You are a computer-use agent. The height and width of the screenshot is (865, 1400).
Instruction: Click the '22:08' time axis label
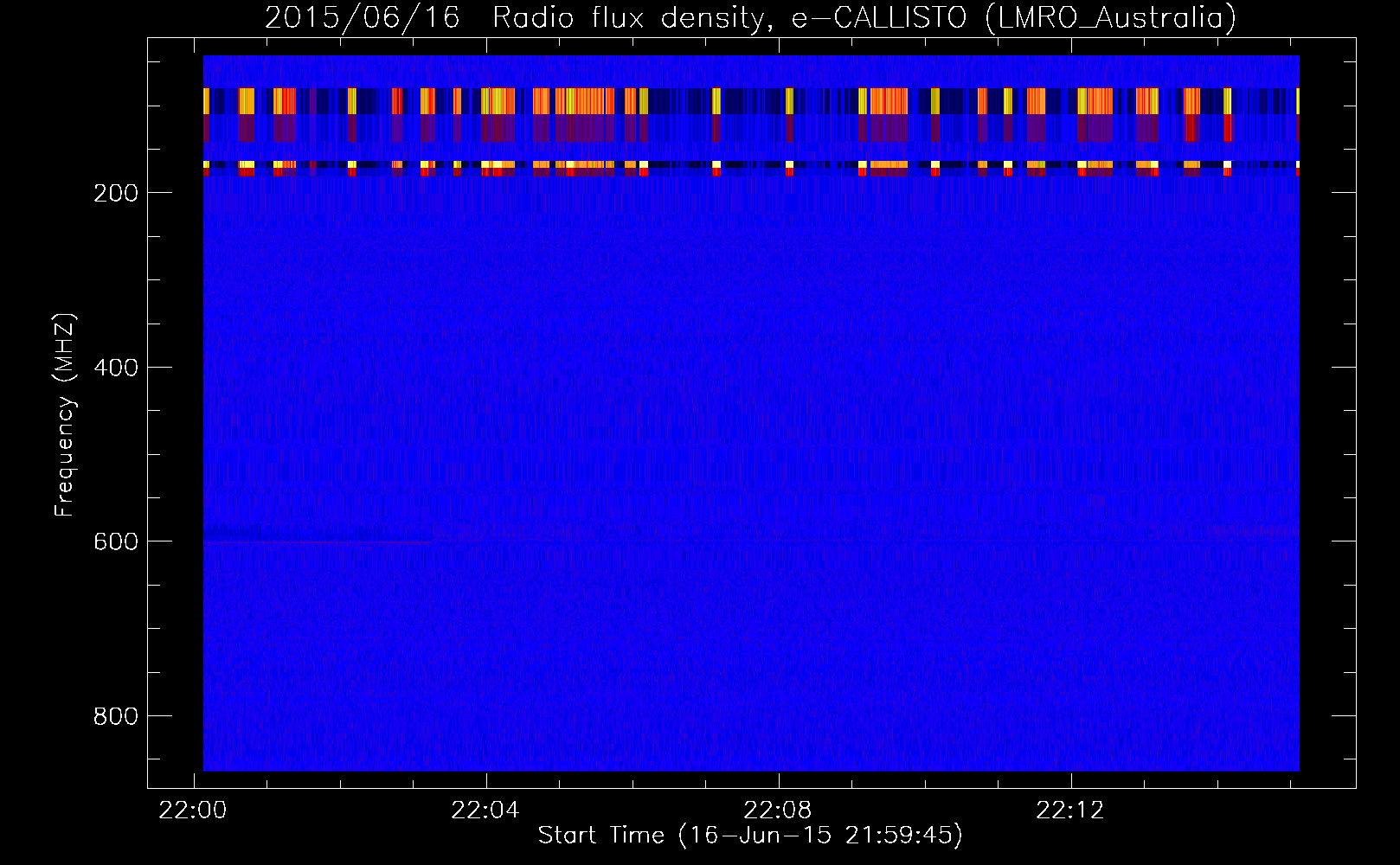(x=779, y=811)
